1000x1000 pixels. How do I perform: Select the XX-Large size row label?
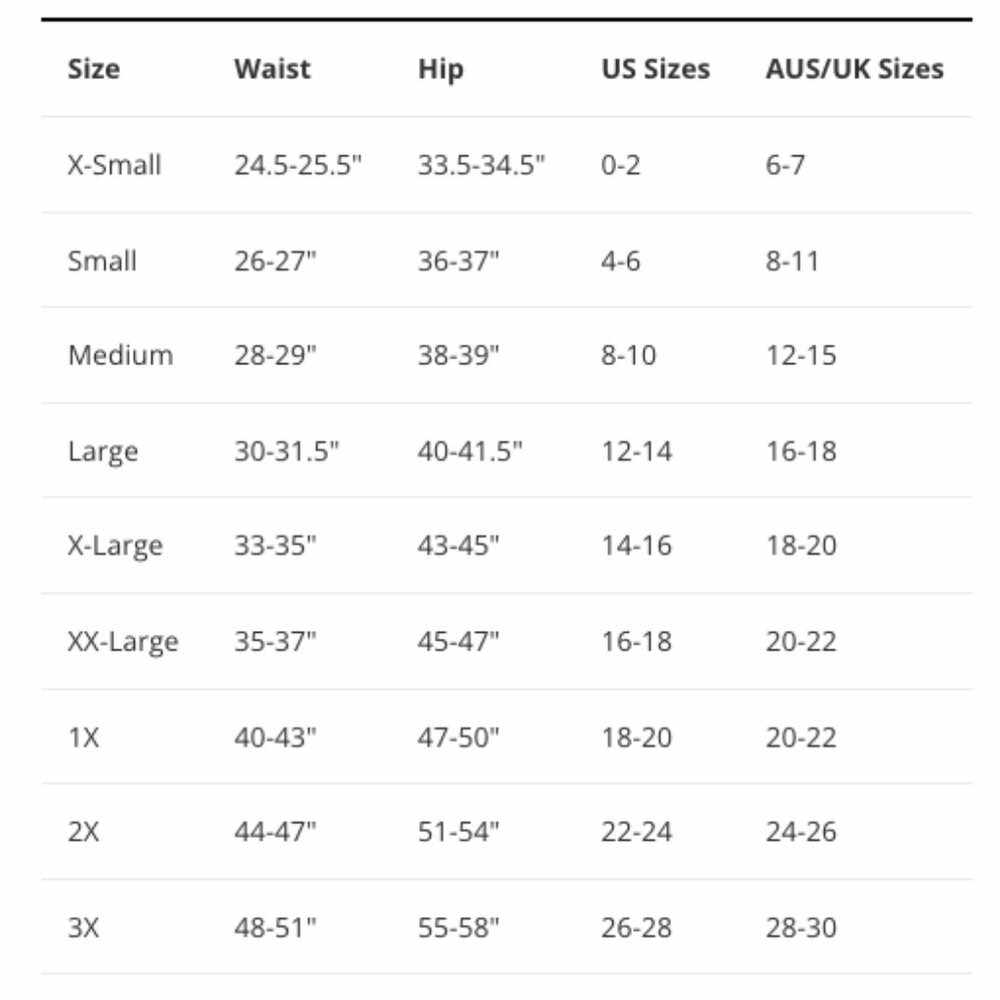coord(123,641)
